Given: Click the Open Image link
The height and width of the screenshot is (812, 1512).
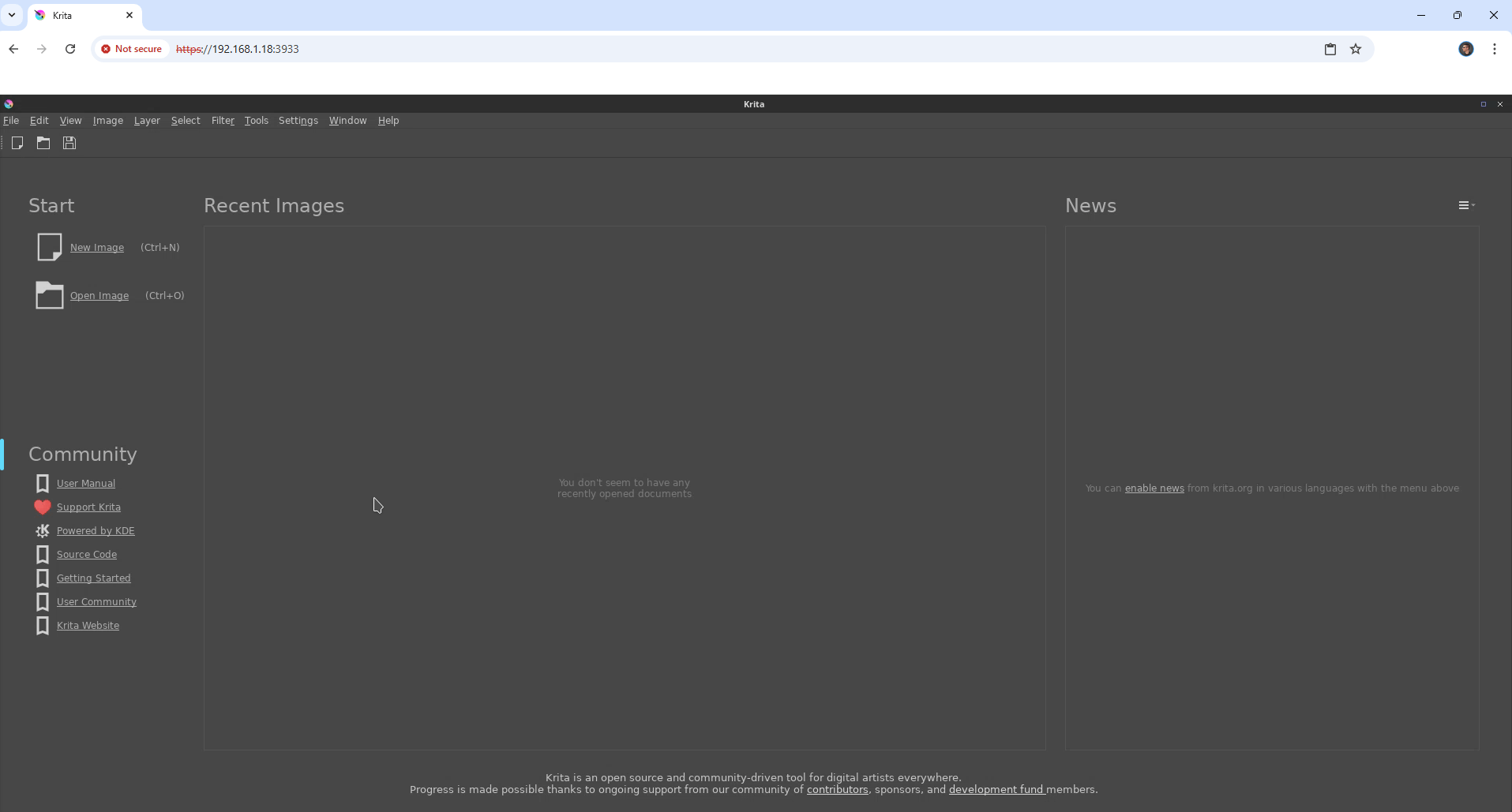Looking at the screenshot, I should 99,296.
